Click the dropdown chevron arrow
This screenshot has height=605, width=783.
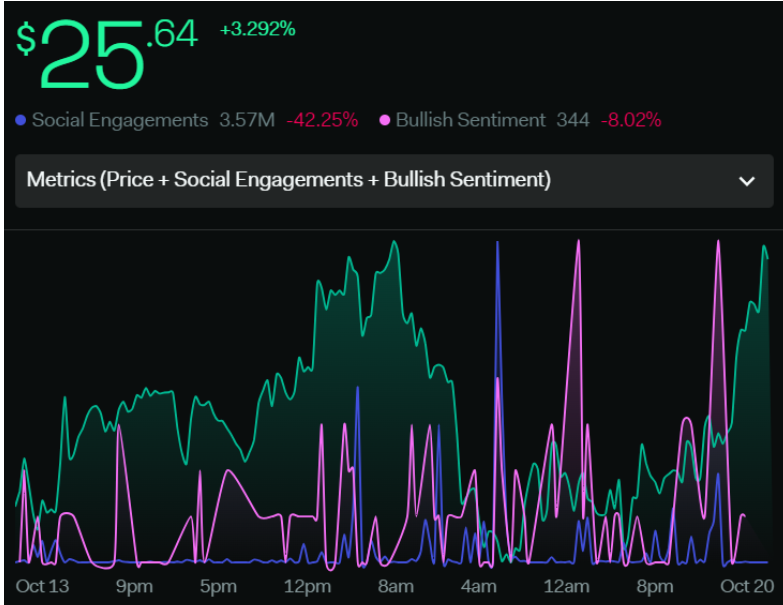click(747, 181)
